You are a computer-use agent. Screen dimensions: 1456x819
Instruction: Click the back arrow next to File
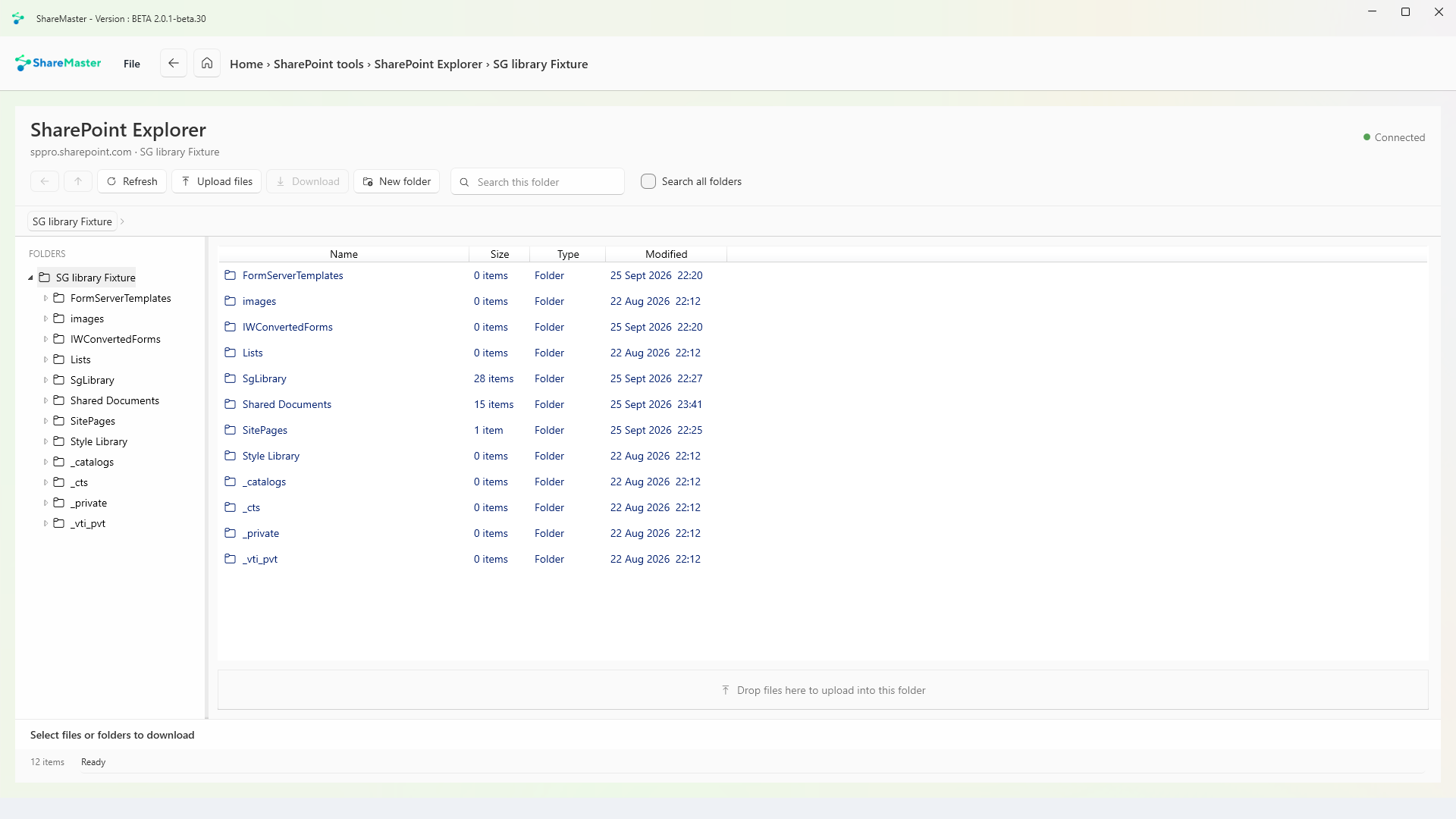[x=174, y=64]
